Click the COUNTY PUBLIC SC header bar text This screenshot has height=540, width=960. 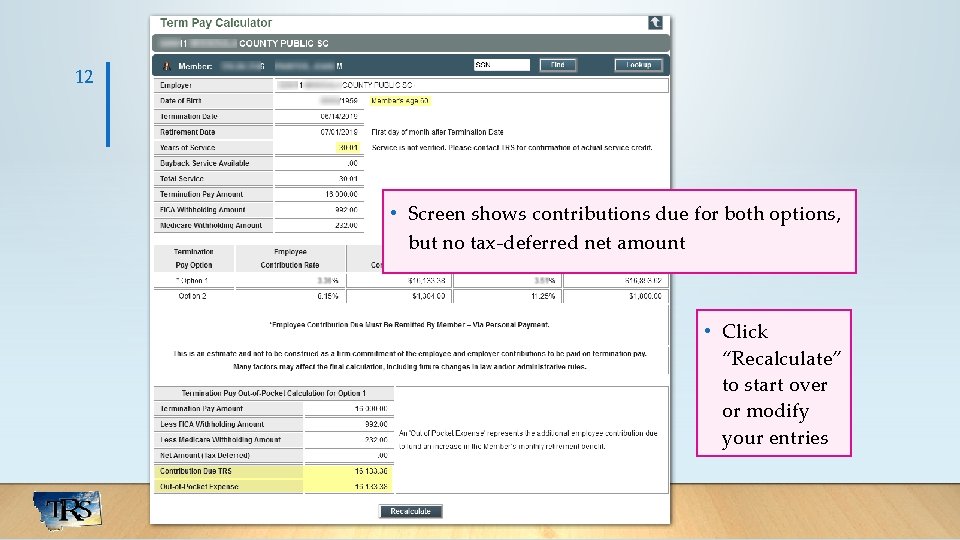(x=283, y=43)
